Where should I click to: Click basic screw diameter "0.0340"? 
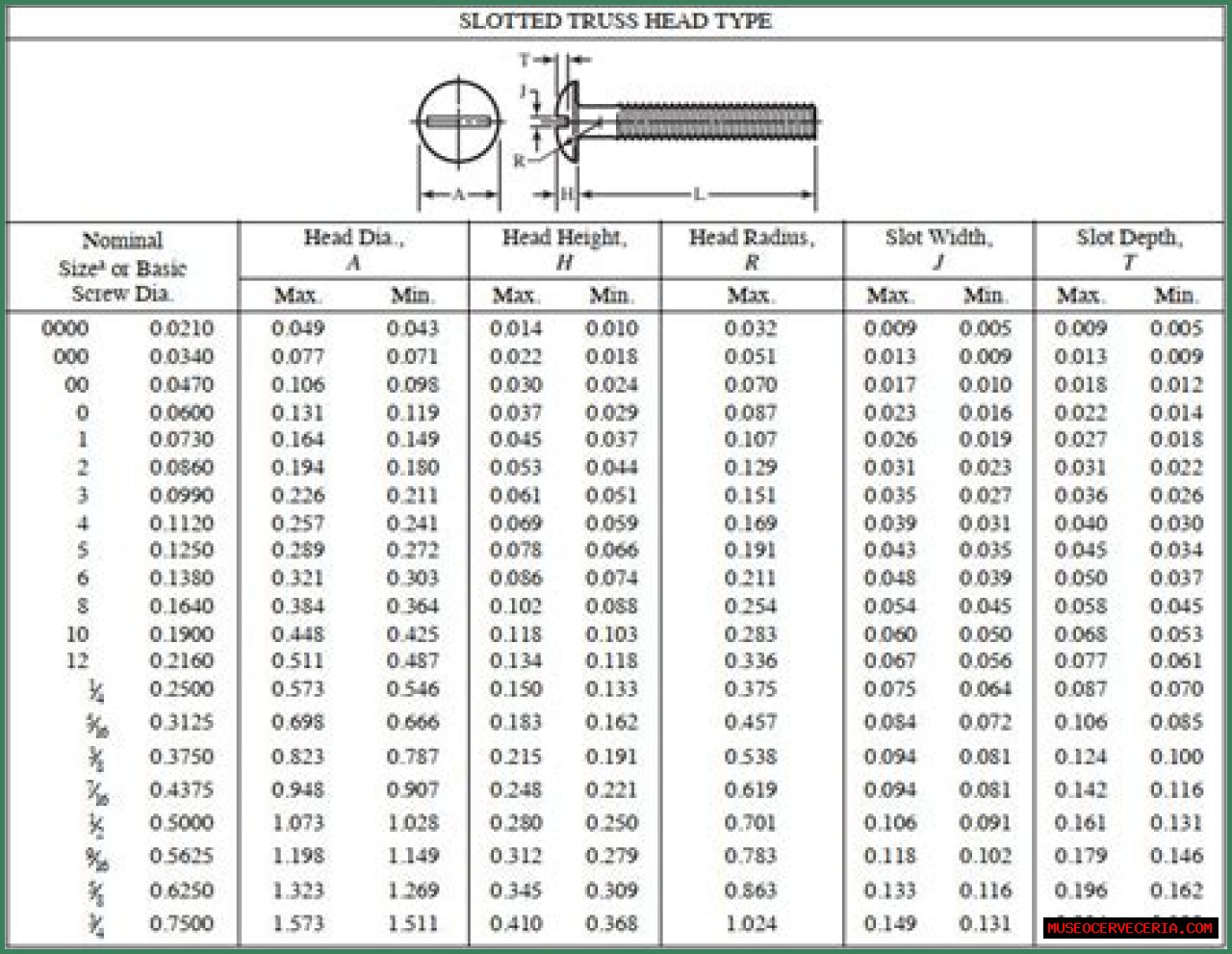pyautogui.click(x=181, y=357)
